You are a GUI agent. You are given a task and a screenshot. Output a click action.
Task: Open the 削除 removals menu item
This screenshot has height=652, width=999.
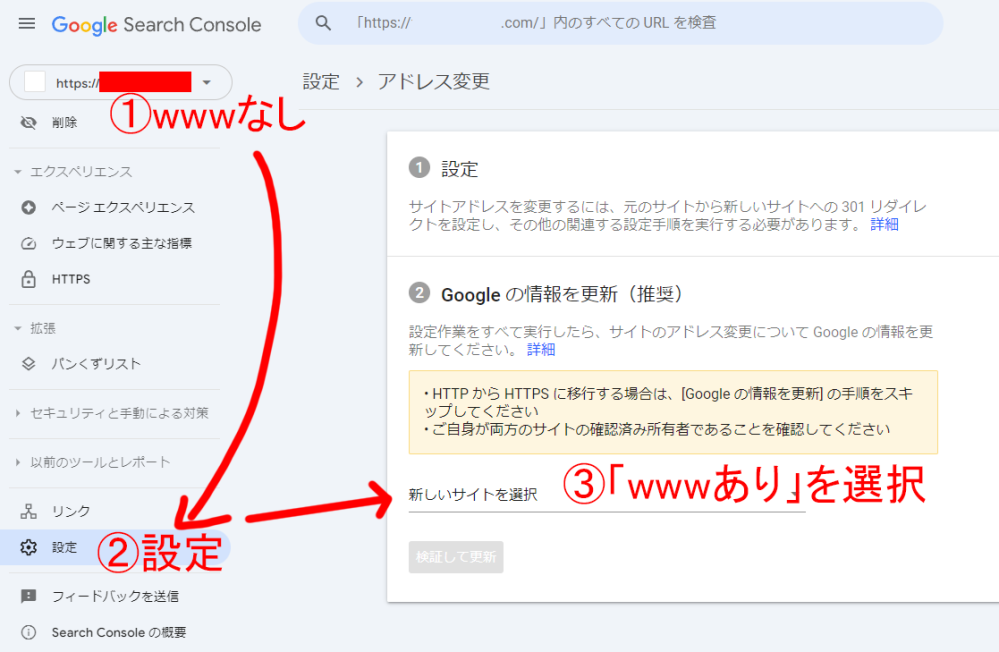(x=64, y=122)
